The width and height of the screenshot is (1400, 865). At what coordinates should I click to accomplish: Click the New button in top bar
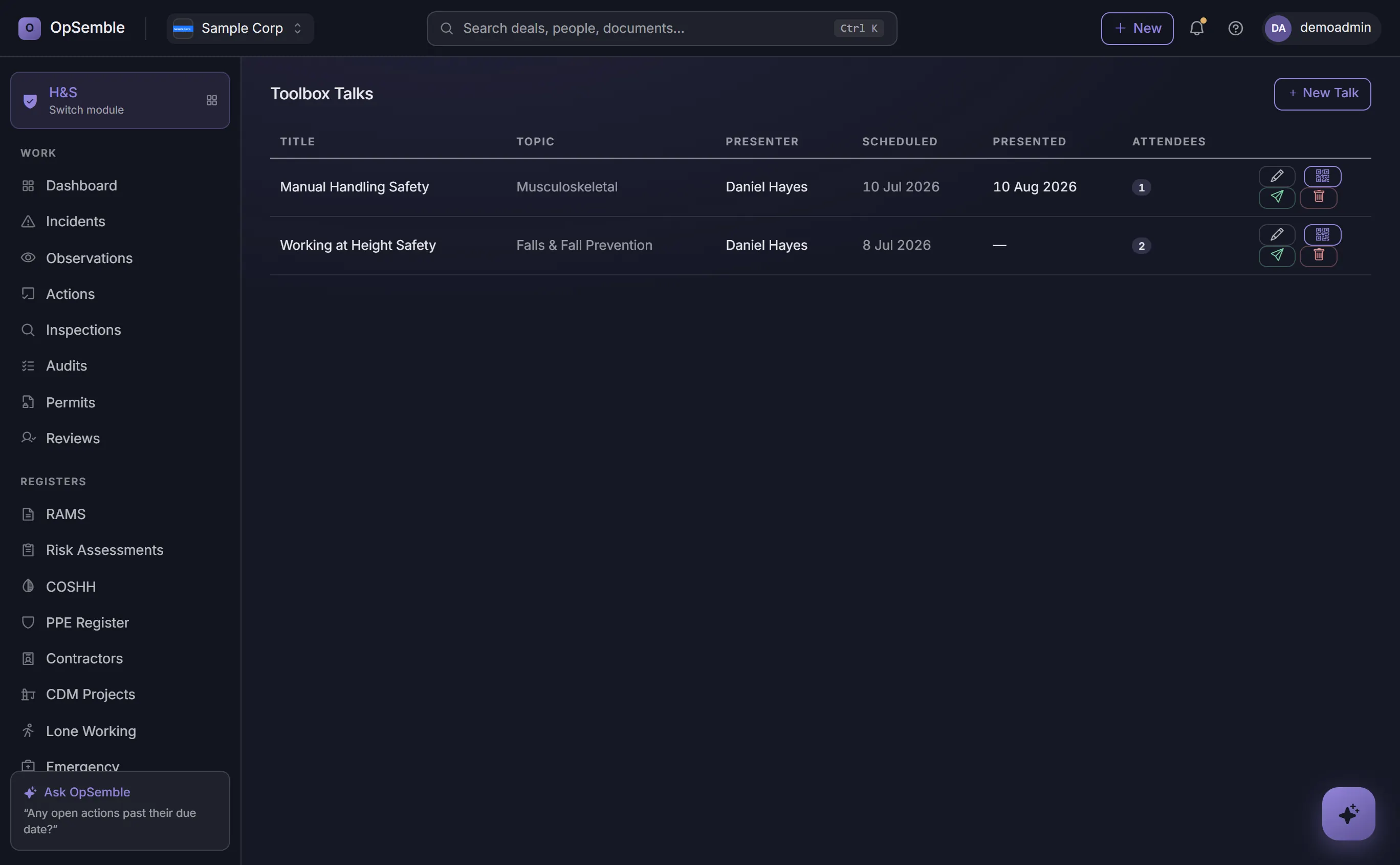(1136, 28)
